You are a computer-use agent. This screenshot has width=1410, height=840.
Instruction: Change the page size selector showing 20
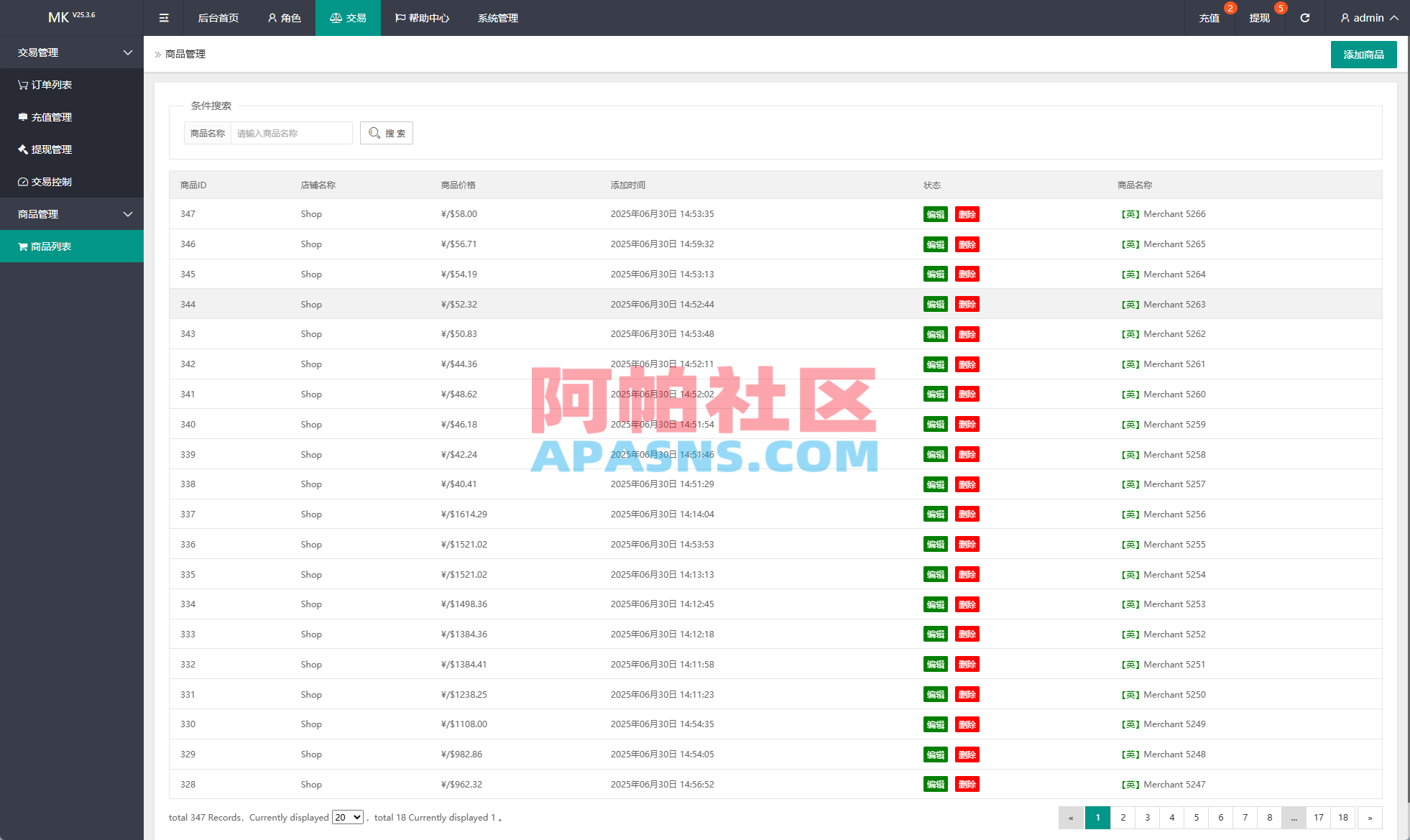point(347,817)
